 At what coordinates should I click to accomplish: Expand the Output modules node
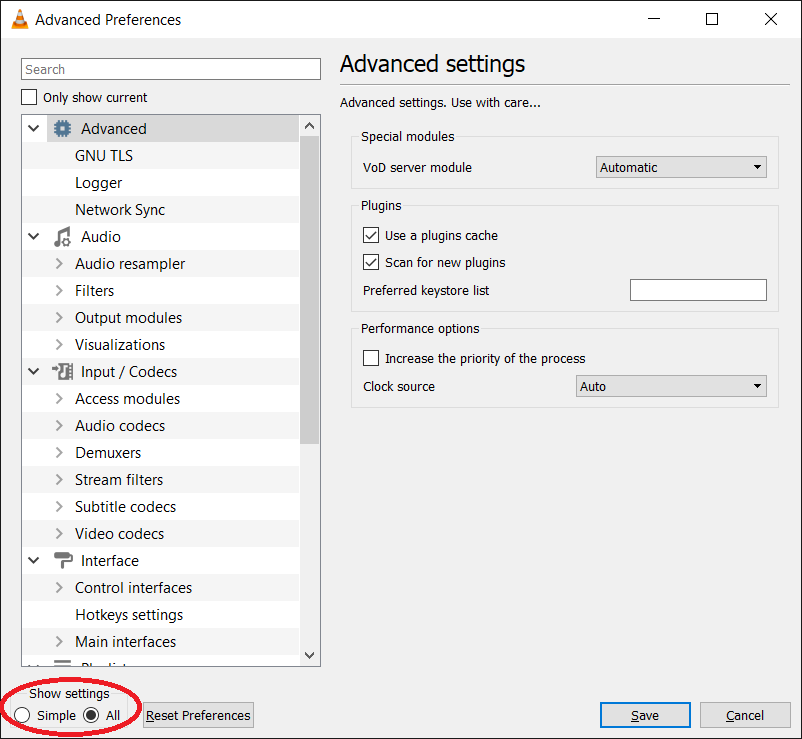[59, 318]
